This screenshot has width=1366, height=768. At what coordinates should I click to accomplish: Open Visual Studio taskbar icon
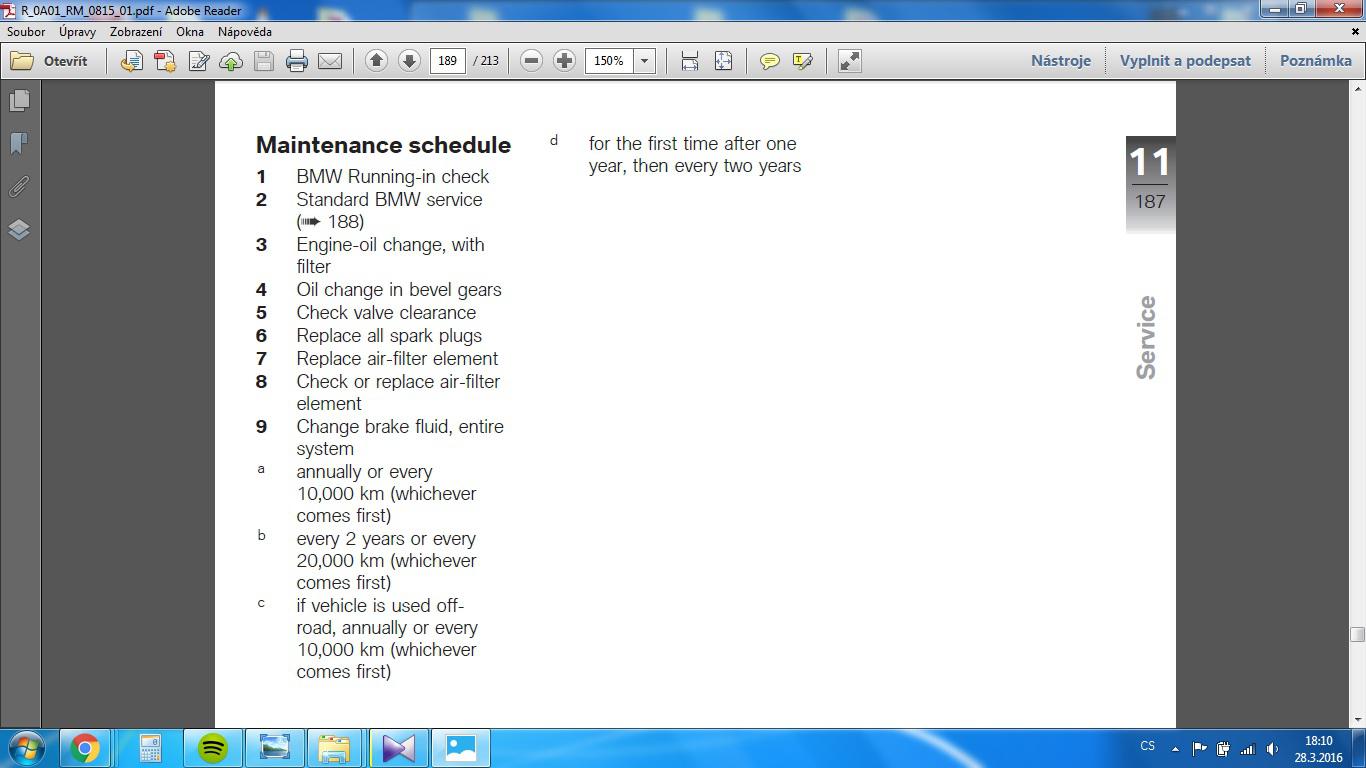[398, 748]
